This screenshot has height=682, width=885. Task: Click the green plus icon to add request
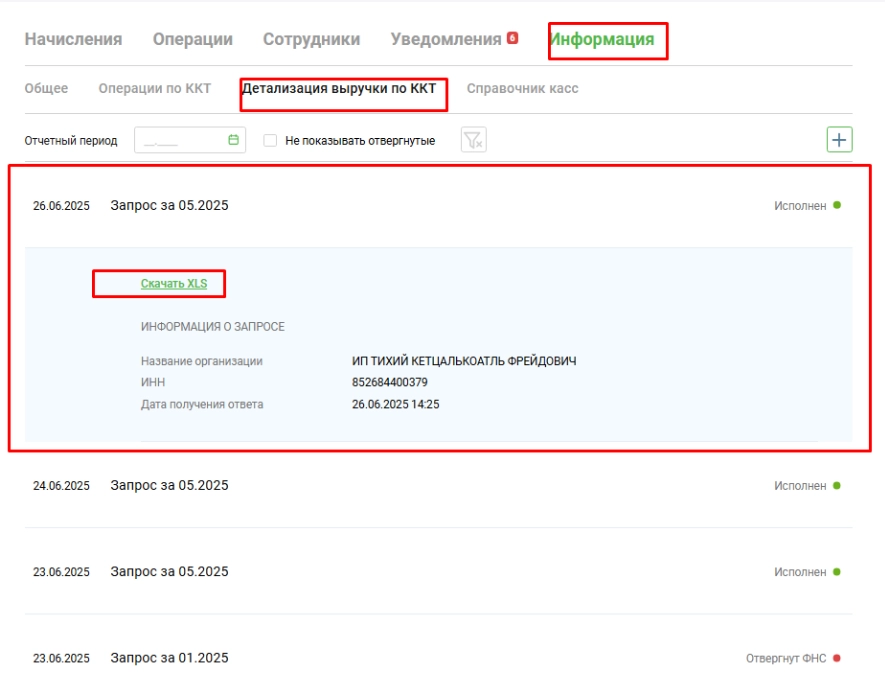coord(839,140)
